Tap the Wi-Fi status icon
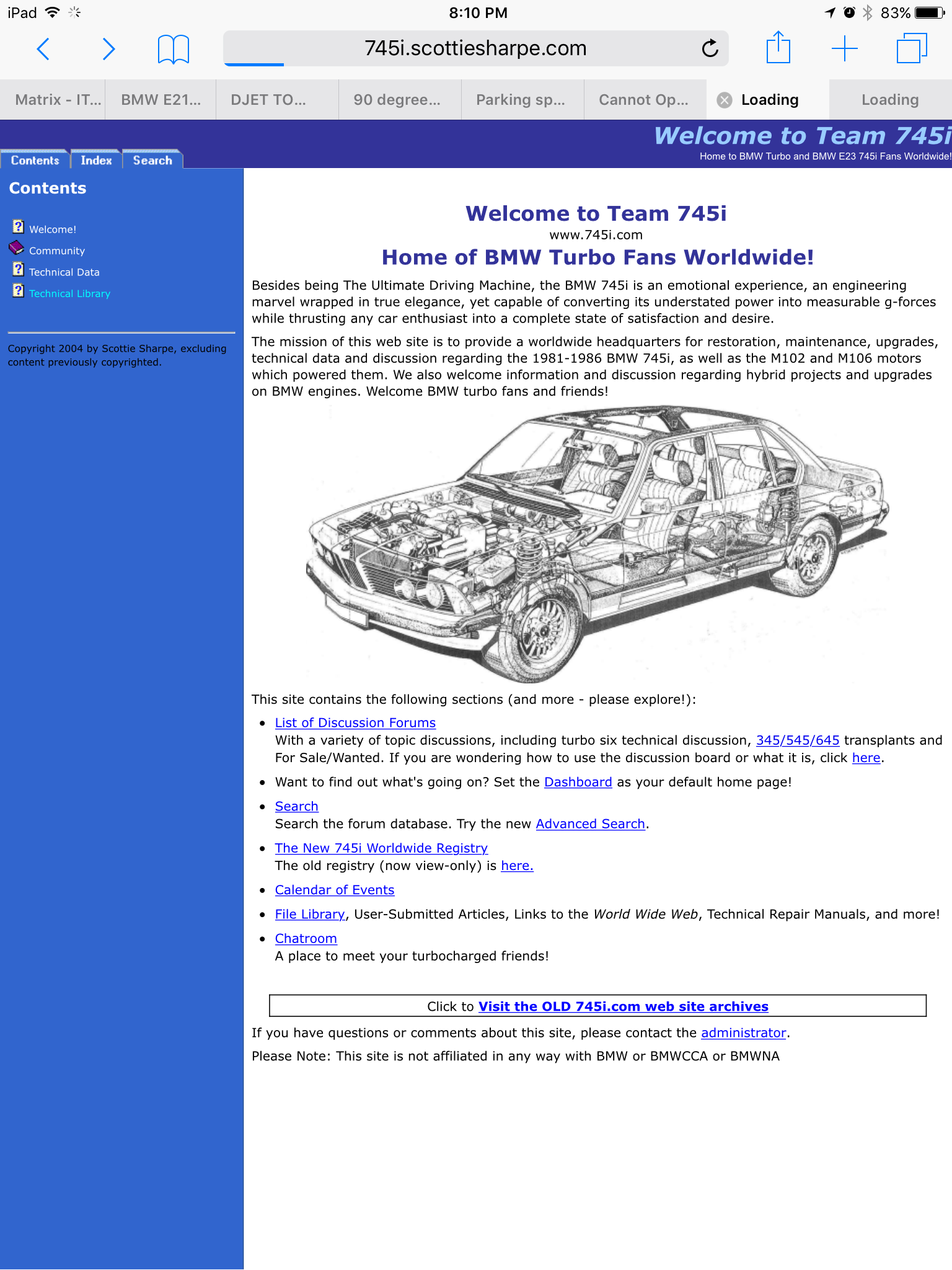Screen dimensions: 952x1270 click(52, 12)
